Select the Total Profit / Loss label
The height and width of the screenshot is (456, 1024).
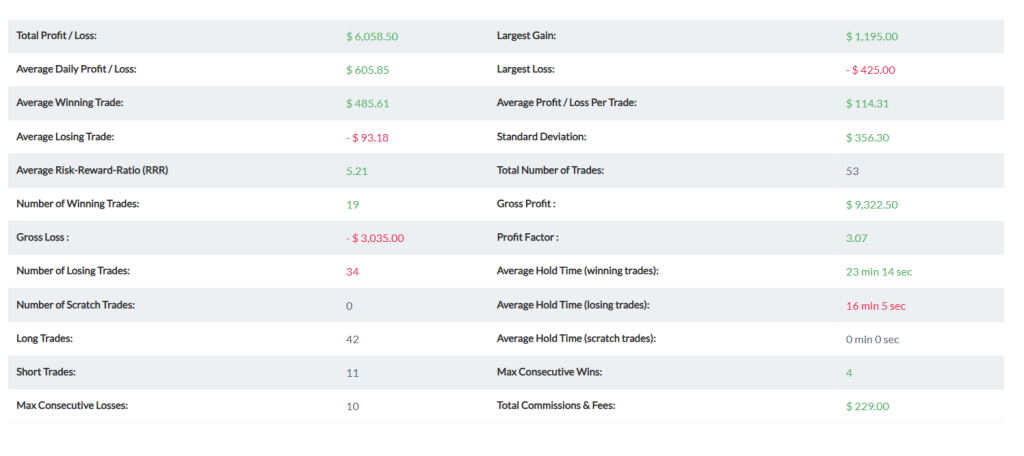pos(56,36)
